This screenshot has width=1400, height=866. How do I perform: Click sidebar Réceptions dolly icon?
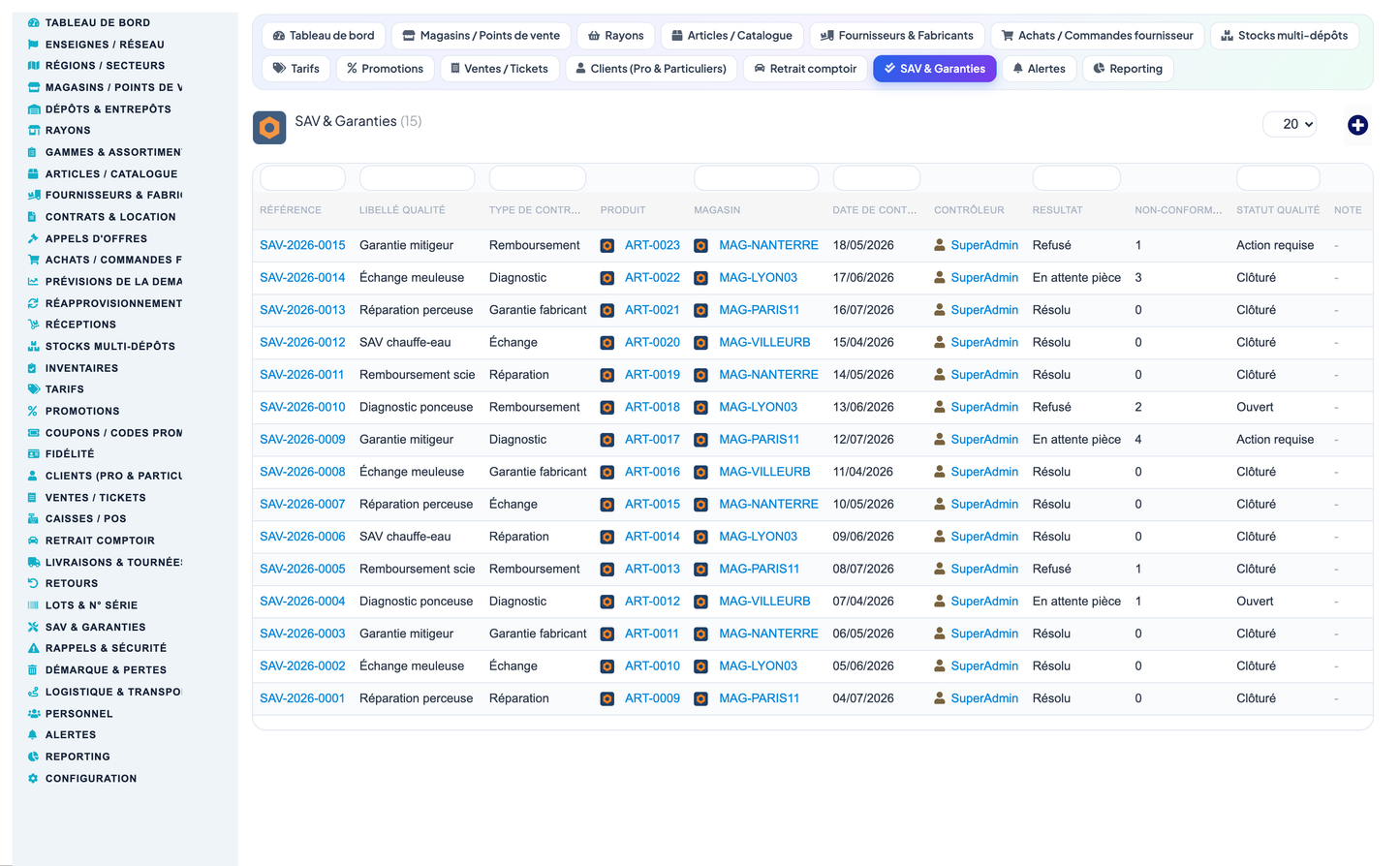click(x=34, y=325)
